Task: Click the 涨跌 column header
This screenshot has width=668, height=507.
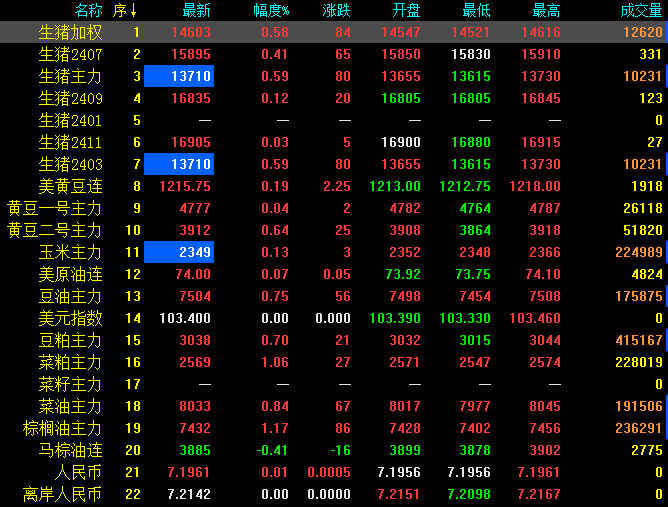Action: tap(336, 11)
